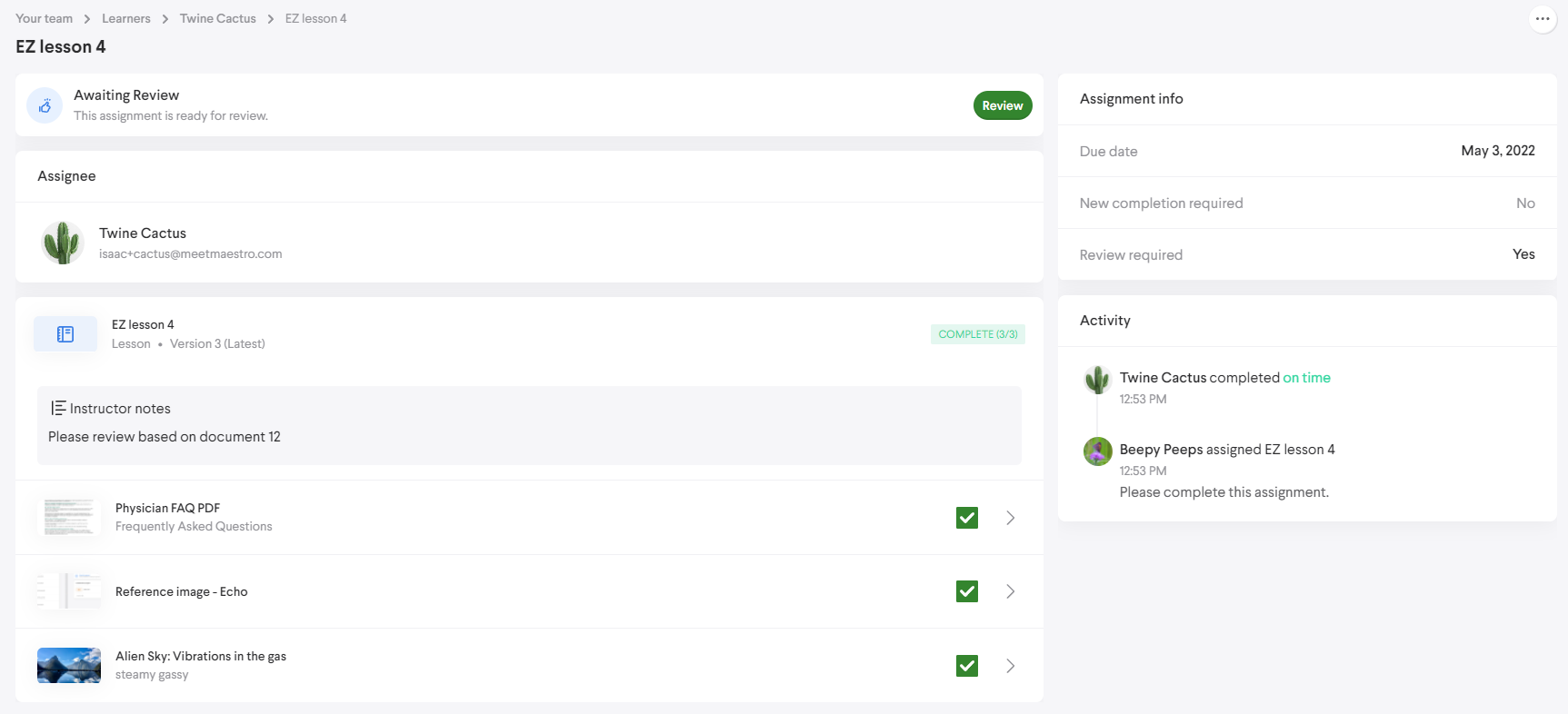The width and height of the screenshot is (1568, 714).
Task: Open the Reference image - Echo thumbnail
Action: pos(69,591)
